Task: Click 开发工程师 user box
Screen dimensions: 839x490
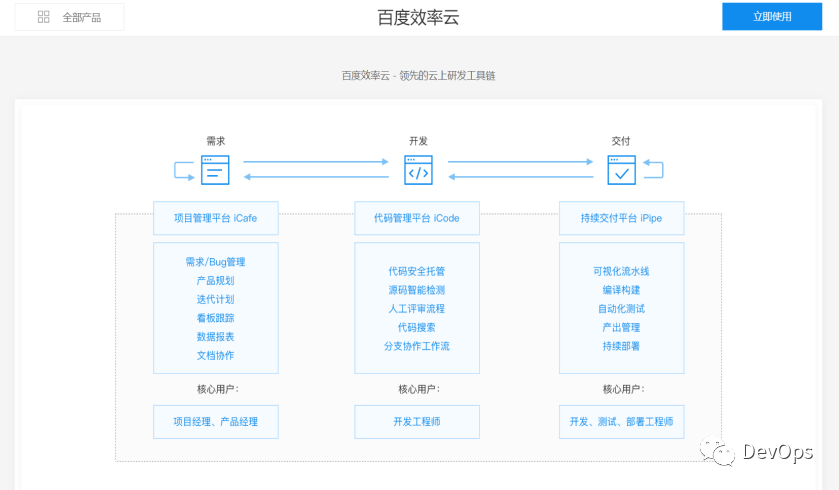Action: pyautogui.click(x=417, y=422)
